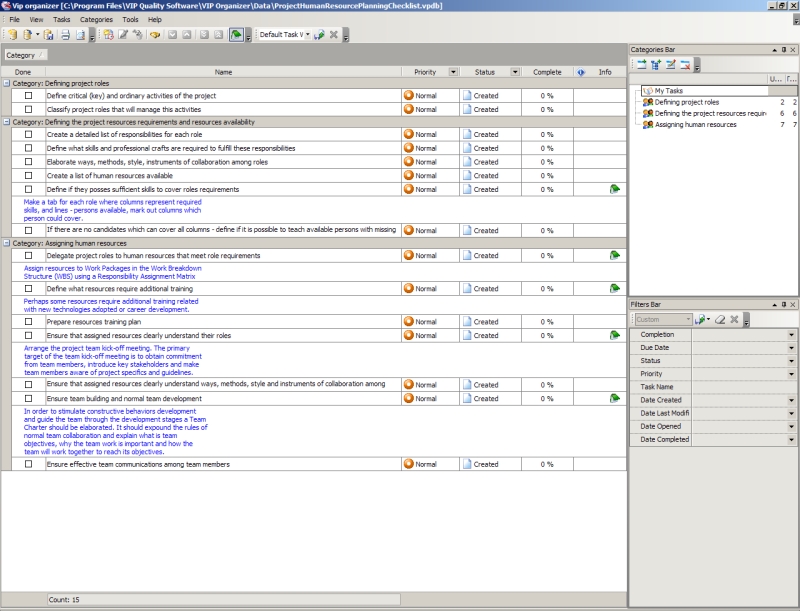The height and width of the screenshot is (611, 800).
Task: Collapse the 'Assigning human resources' category group
Action: [x=6, y=243]
